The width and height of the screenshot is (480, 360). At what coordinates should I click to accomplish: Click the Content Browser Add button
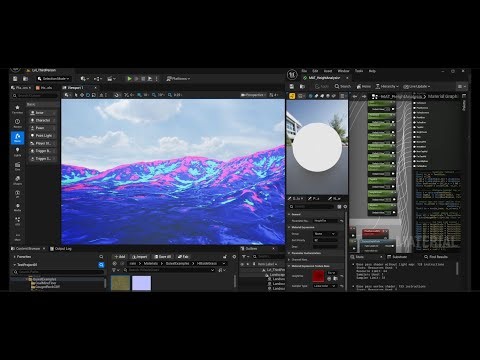[x=120, y=257]
